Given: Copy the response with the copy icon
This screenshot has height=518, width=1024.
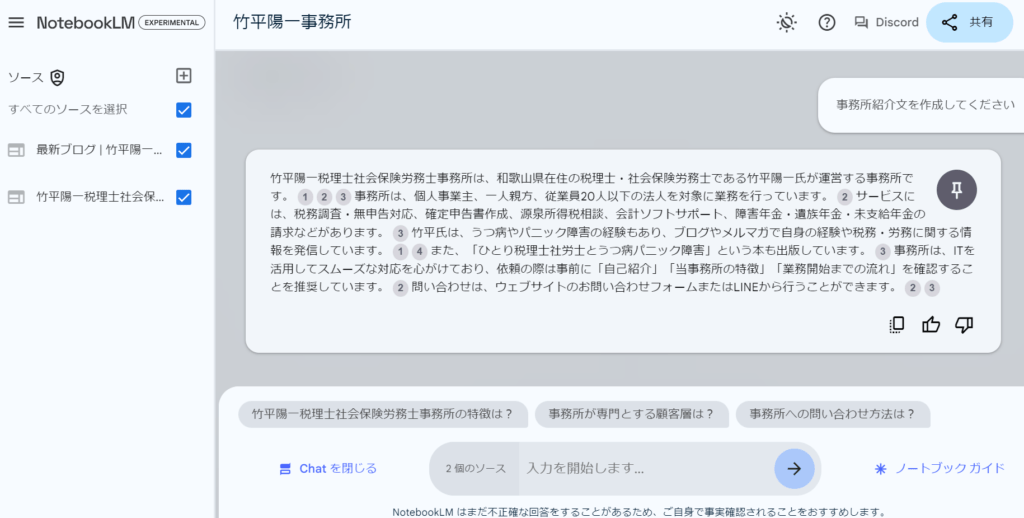Looking at the screenshot, I should click(897, 325).
